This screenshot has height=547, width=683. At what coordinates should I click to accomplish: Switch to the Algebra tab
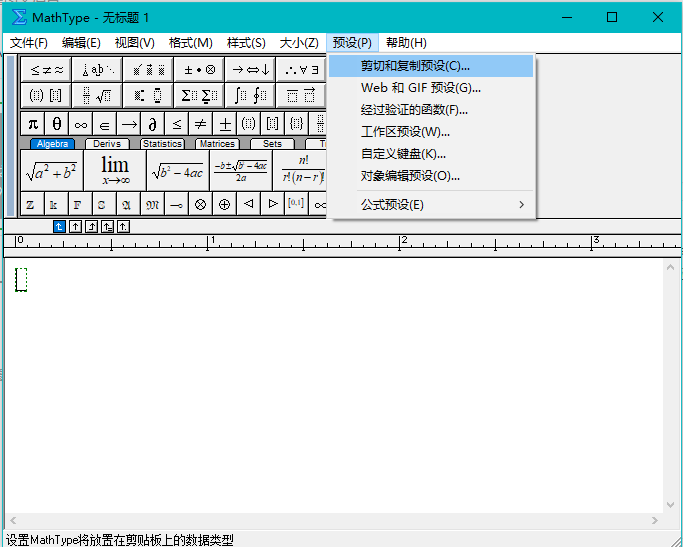(x=52, y=144)
